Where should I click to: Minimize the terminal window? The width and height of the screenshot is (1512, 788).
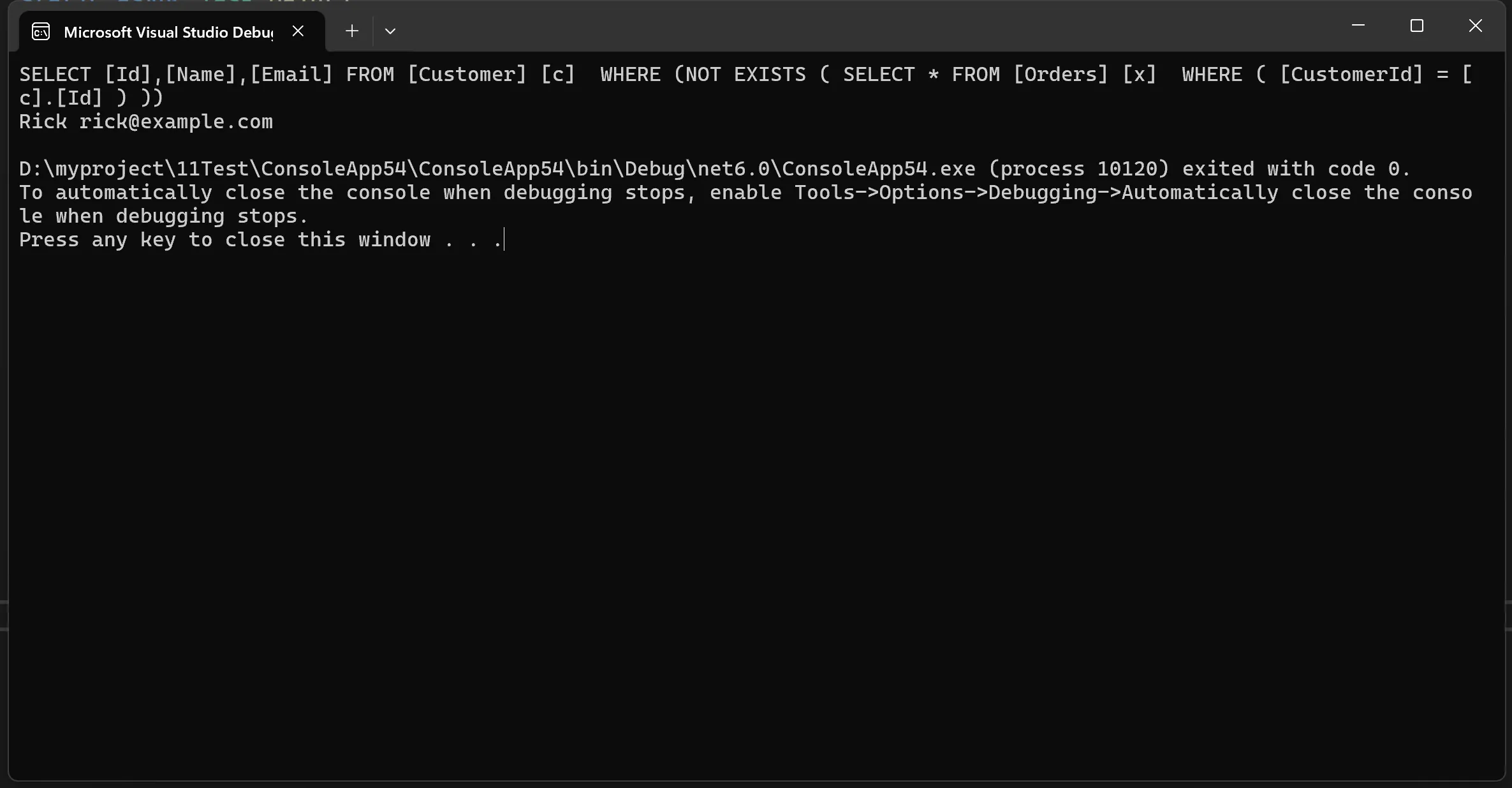(x=1358, y=26)
